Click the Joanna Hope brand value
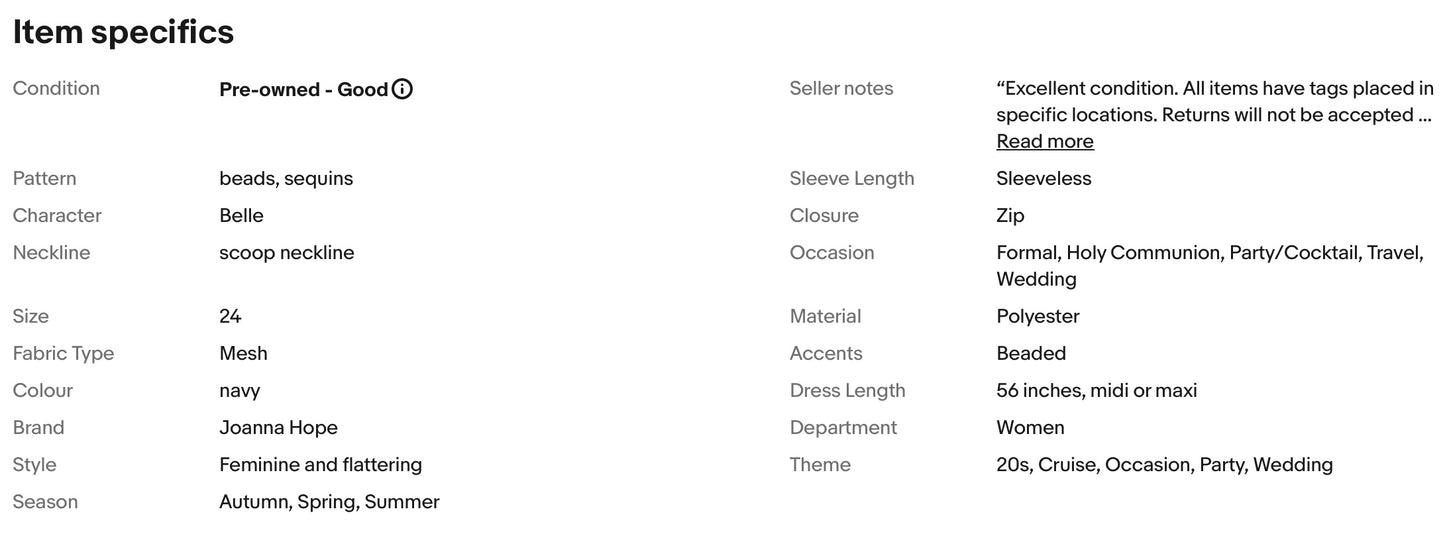Image resolution: width=1445 pixels, height=550 pixels. pyautogui.click(x=278, y=428)
